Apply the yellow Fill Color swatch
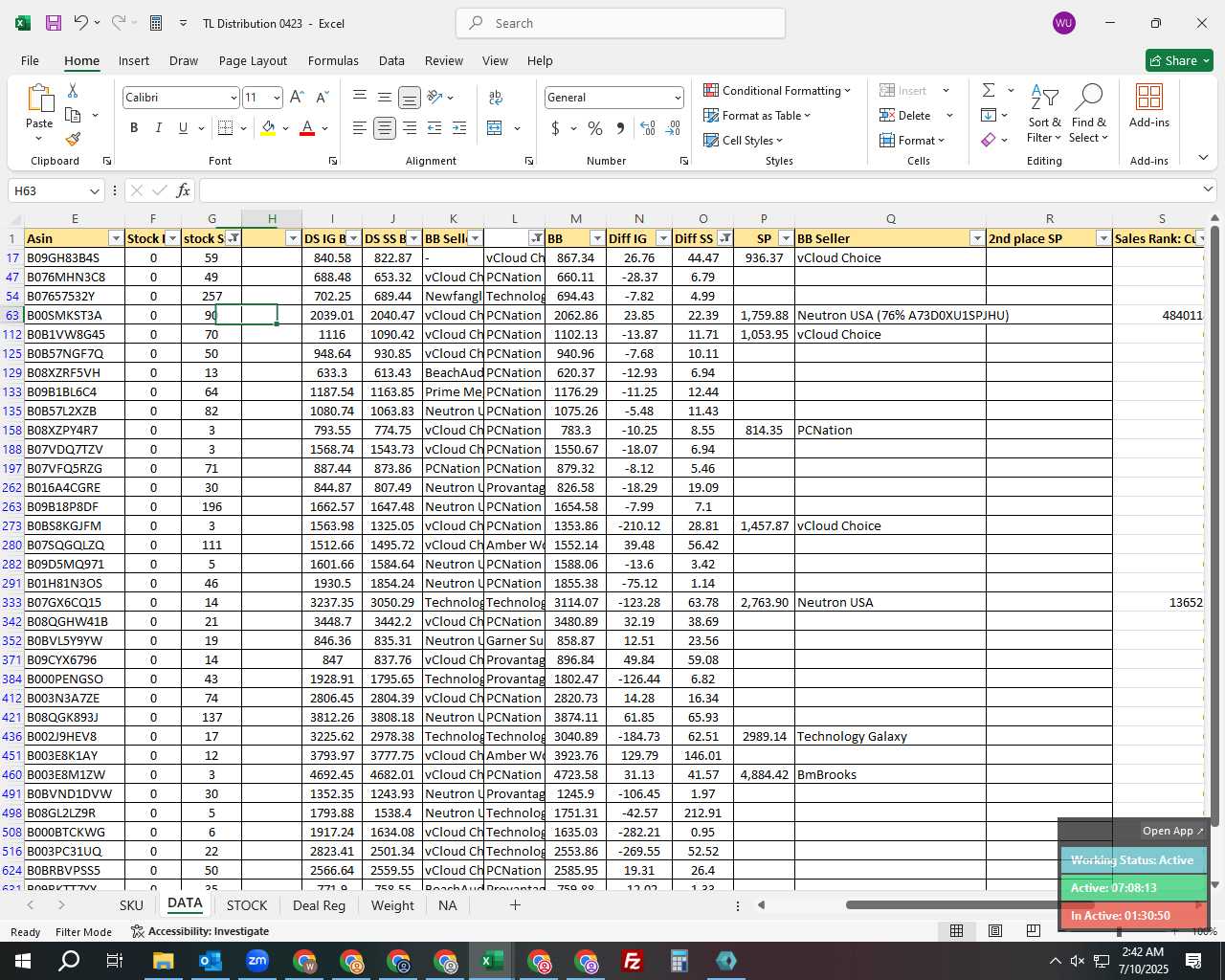This screenshot has height=980, width=1225. click(x=268, y=128)
